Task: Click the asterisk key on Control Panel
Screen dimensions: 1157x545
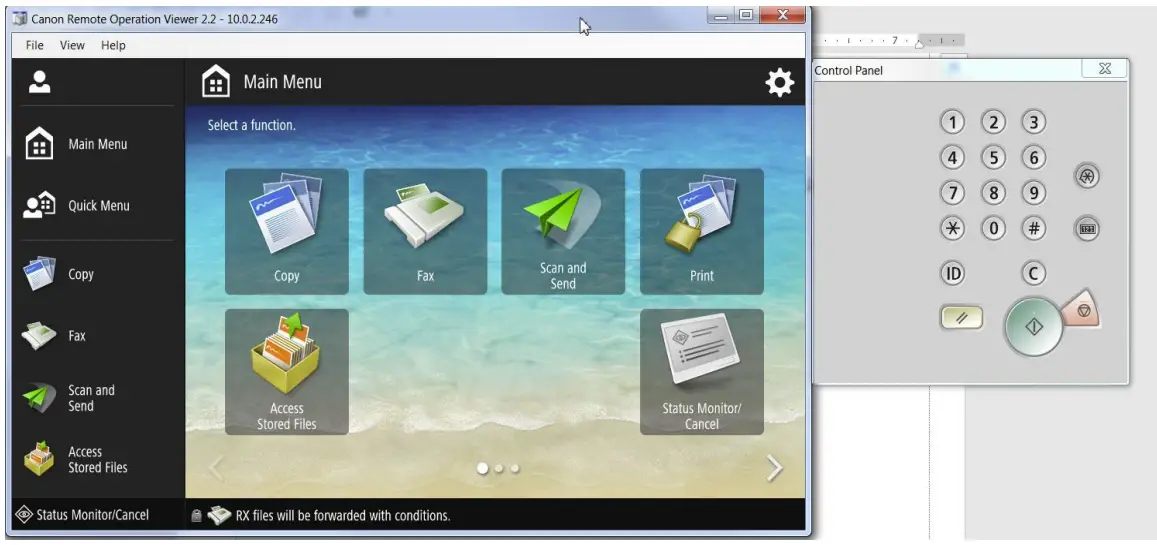Action: [x=953, y=229]
